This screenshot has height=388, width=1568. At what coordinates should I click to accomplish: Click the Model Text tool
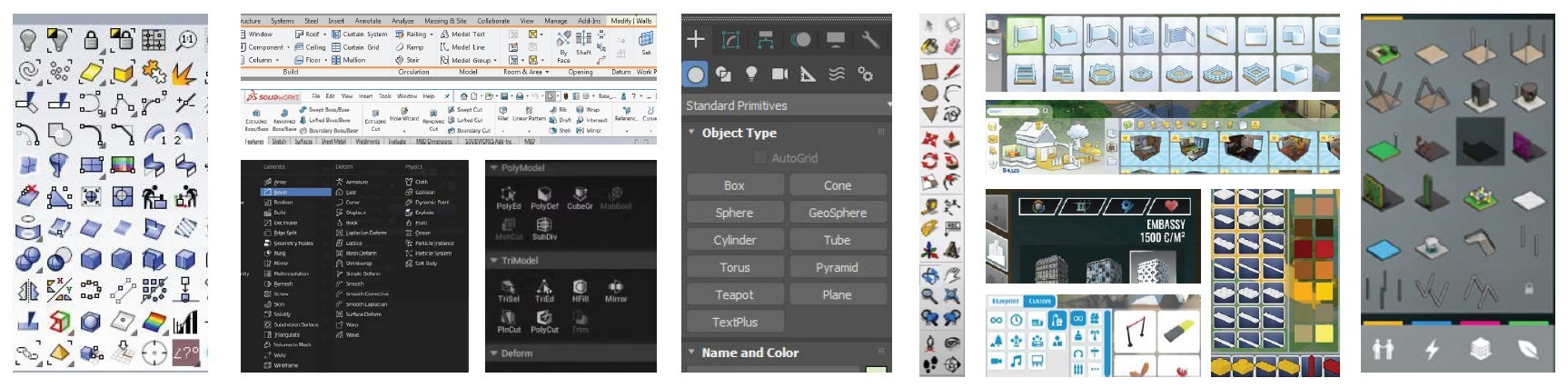click(x=462, y=35)
